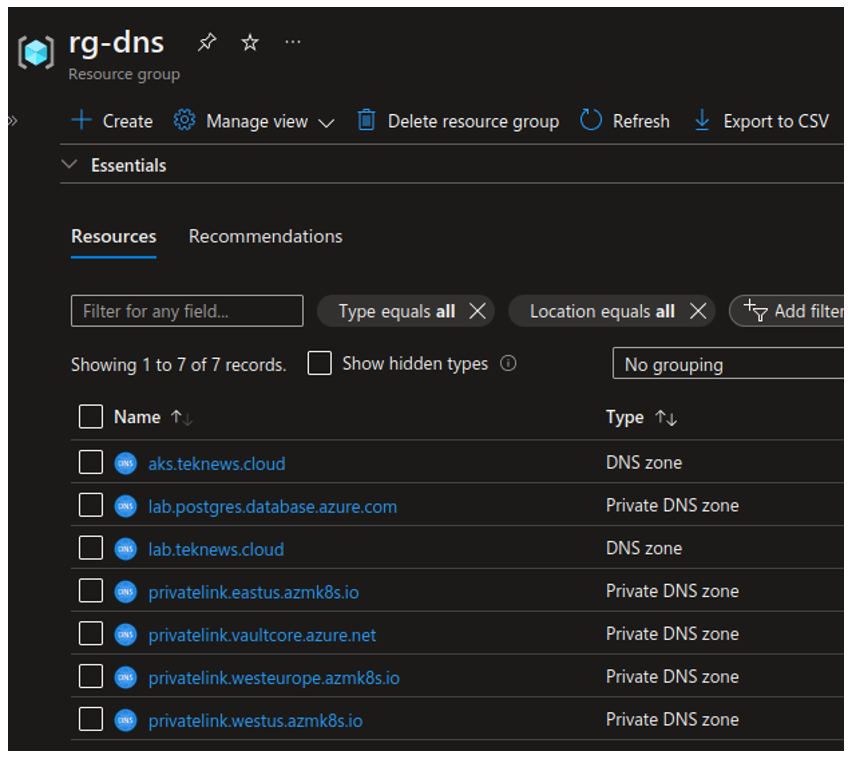Open the privatelink.vaultcore.azure.net zone
Image resolution: width=850 pixels, height=762 pixels.
click(262, 635)
